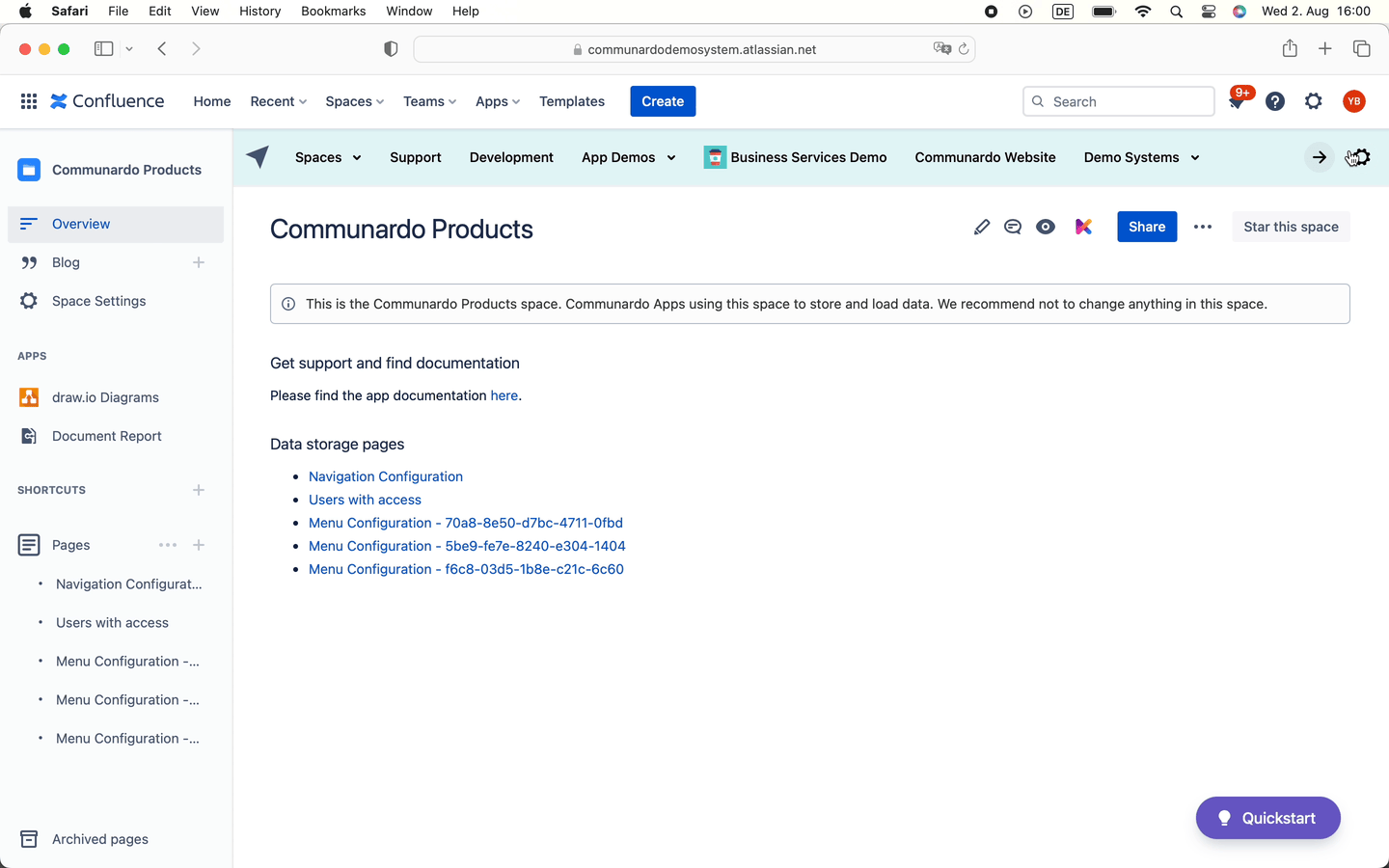Open the YB user profile avatar
This screenshot has height=868, width=1389.
pos(1354,101)
